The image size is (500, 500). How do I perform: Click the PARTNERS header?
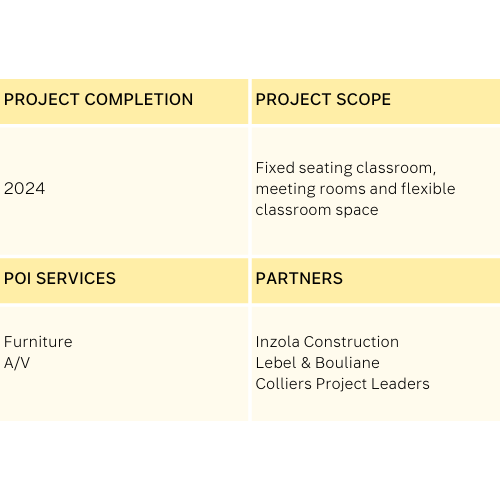tap(299, 278)
